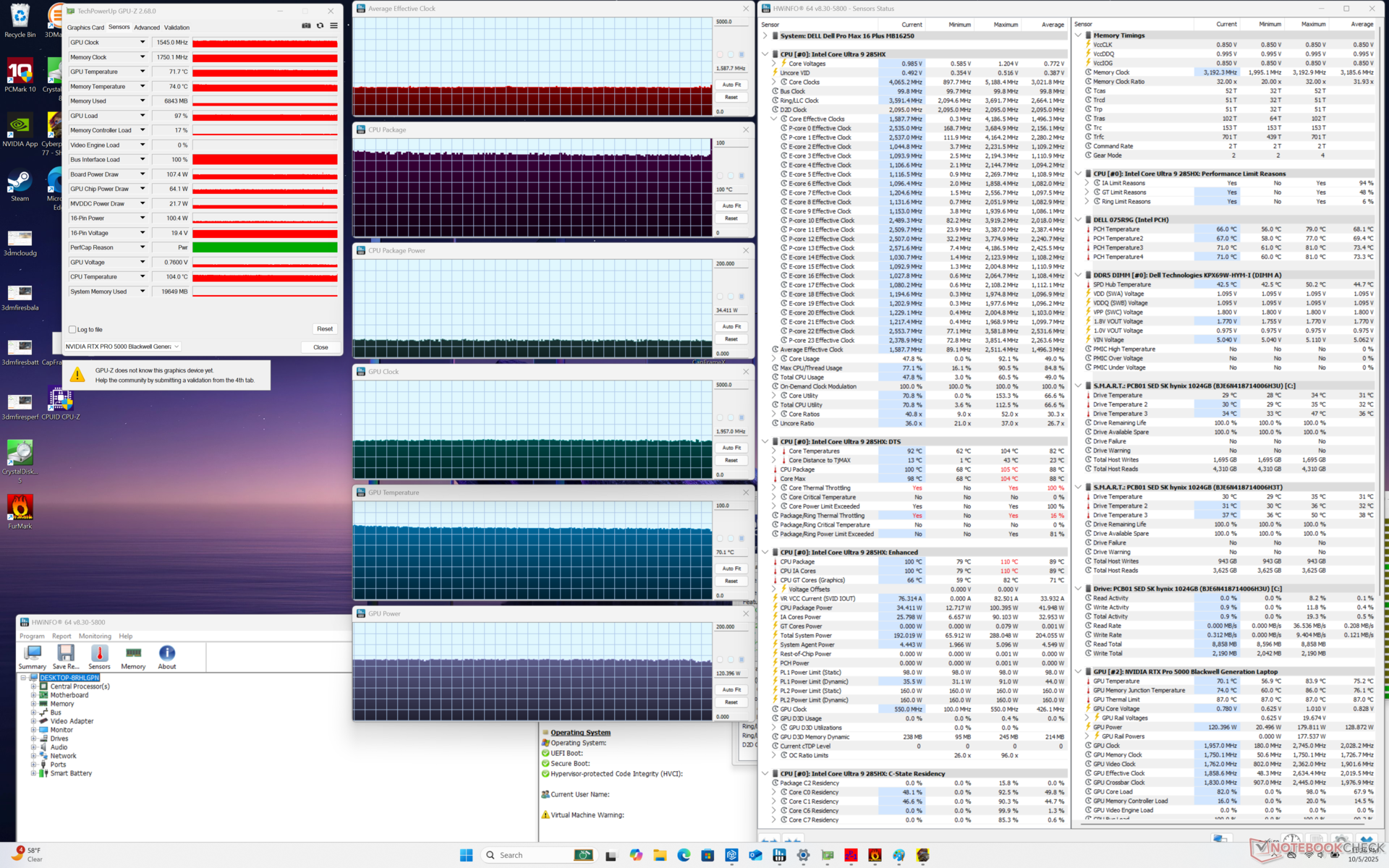Screen dimensions: 1389x868
Task: Click Auto Fit in CPU Package graph
Action: (731, 206)
